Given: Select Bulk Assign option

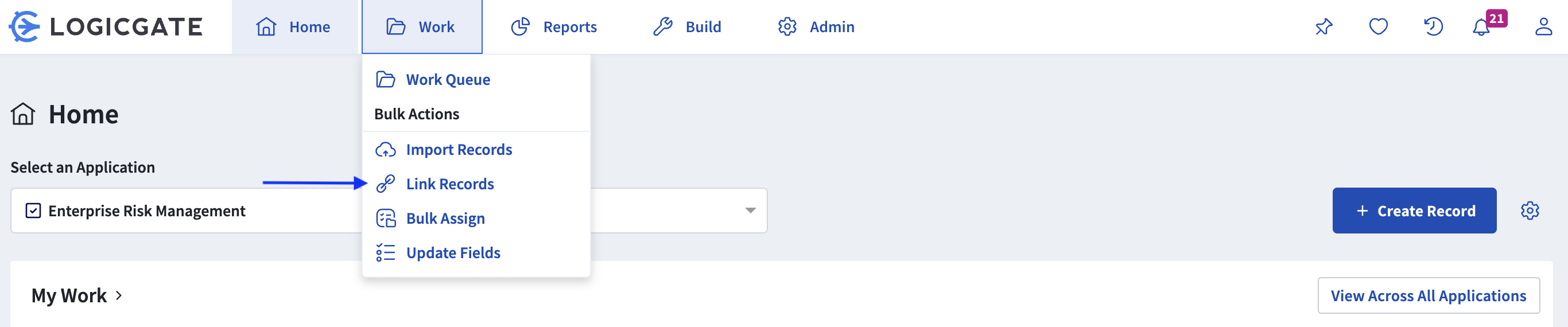Looking at the screenshot, I should (445, 219).
